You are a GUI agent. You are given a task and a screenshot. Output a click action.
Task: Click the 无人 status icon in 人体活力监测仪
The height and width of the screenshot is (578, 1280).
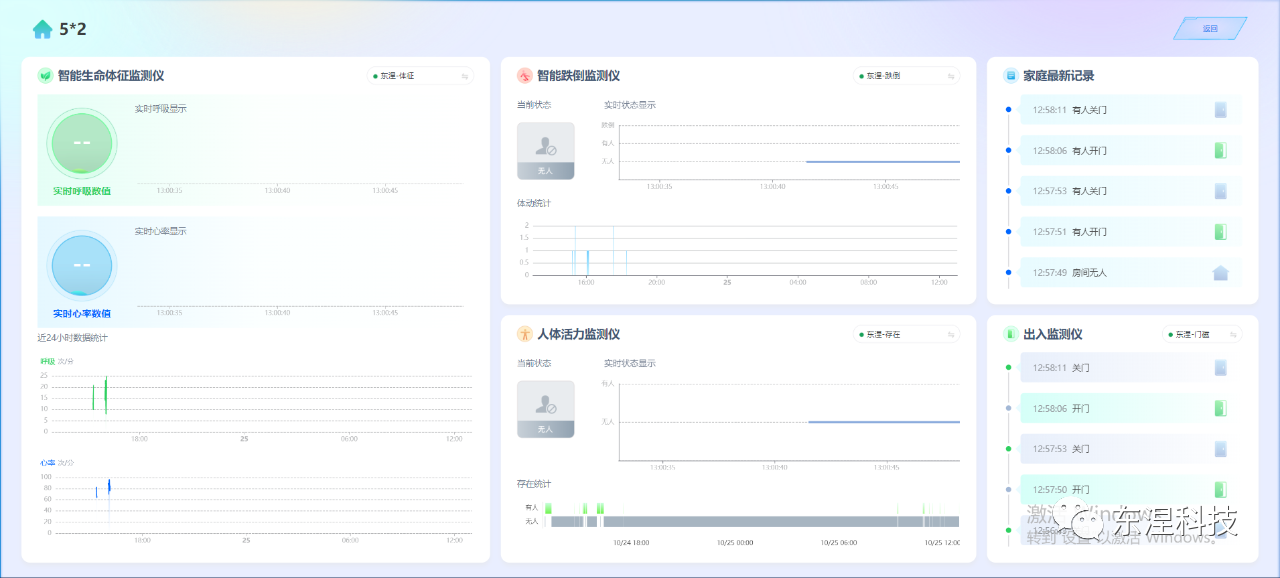545,408
